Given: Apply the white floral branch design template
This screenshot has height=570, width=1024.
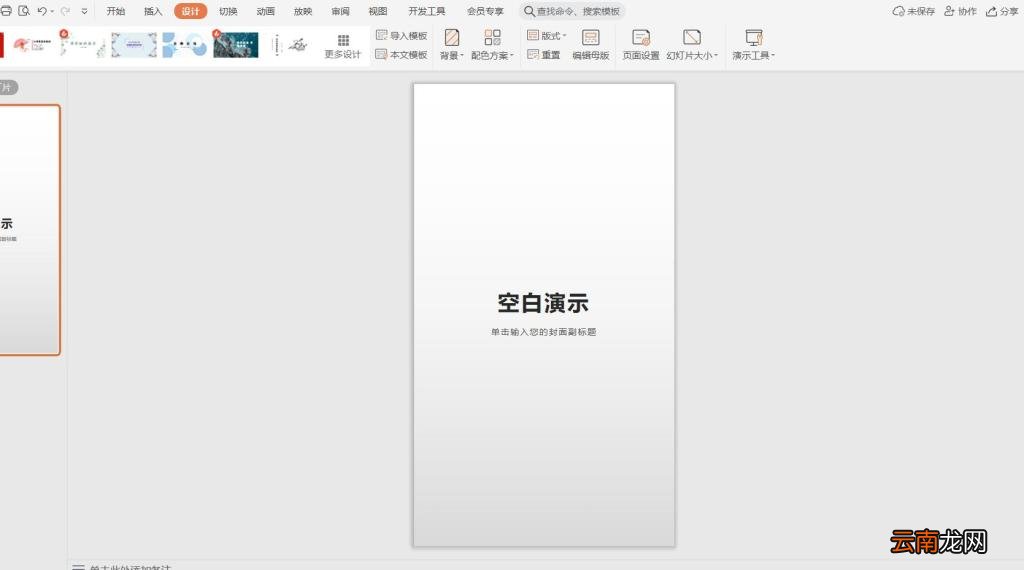Looking at the screenshot, I should 82,44.
